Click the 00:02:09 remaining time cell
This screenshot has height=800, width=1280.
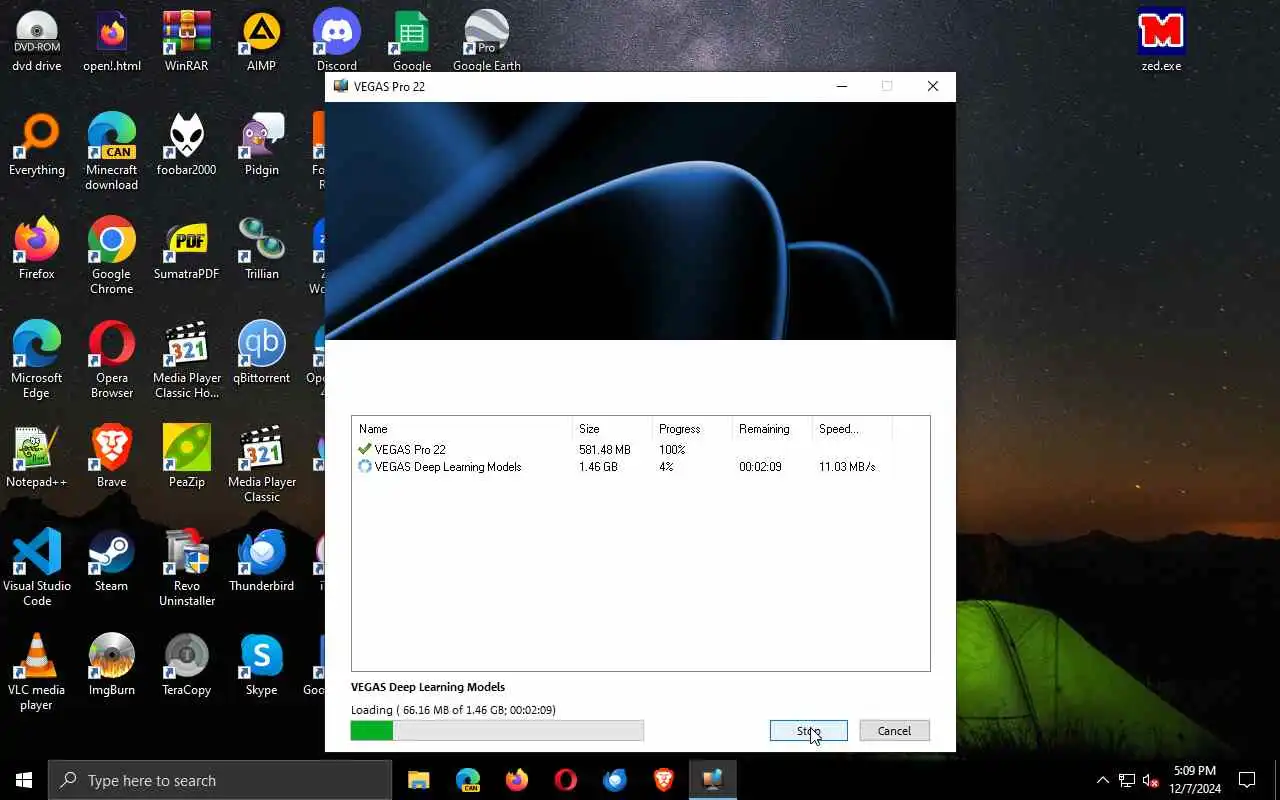pyautogui.click(x=760, y=467)
